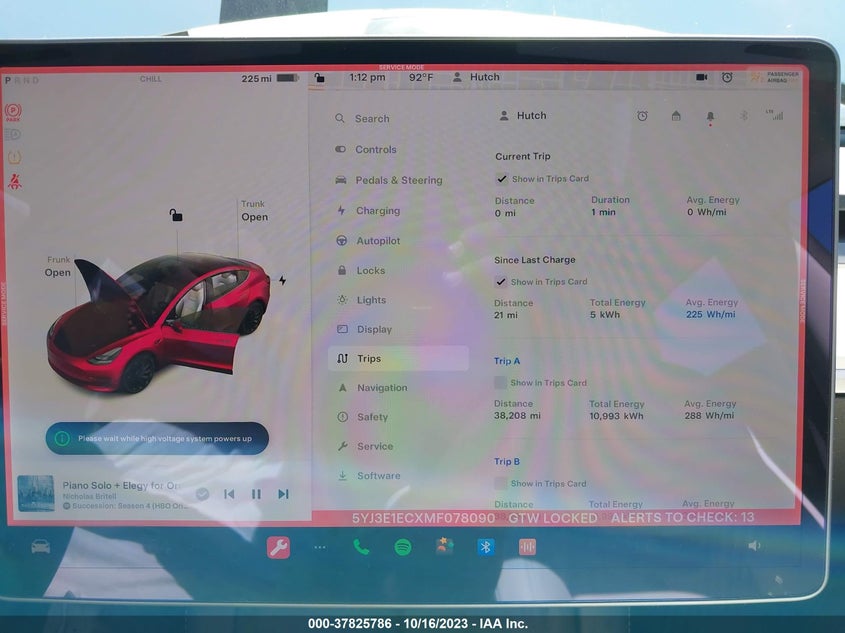
Task: Tap the alarm clock icon in settings header
Action: coord(642,116)
